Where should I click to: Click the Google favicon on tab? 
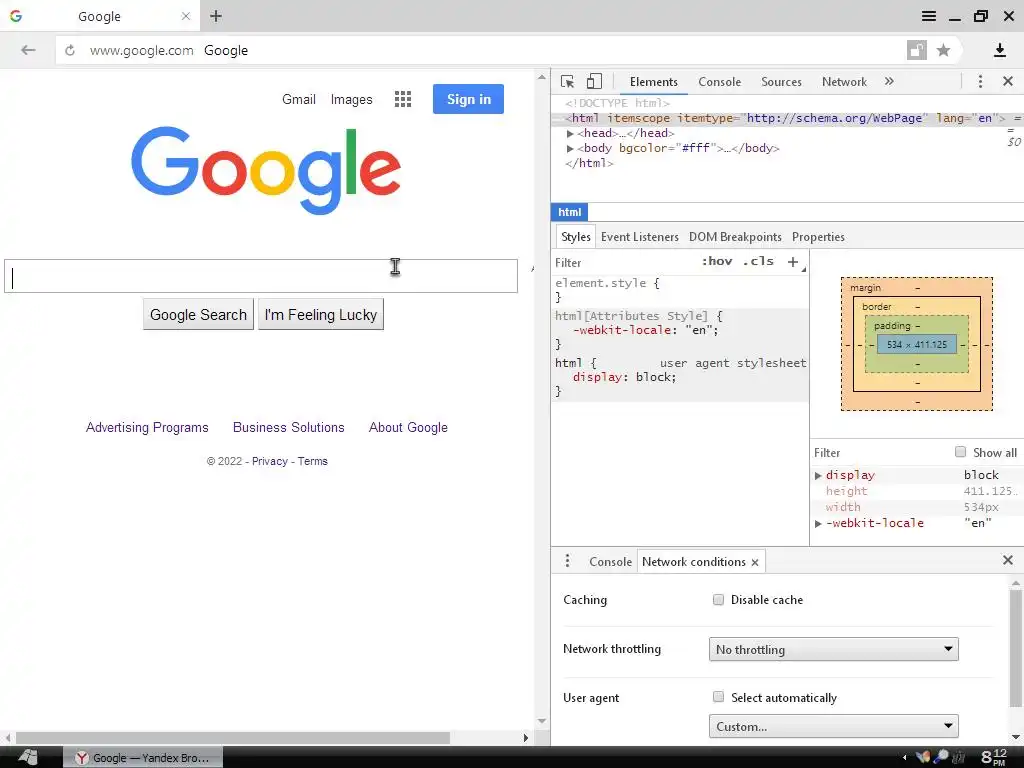tap(16, 16)
